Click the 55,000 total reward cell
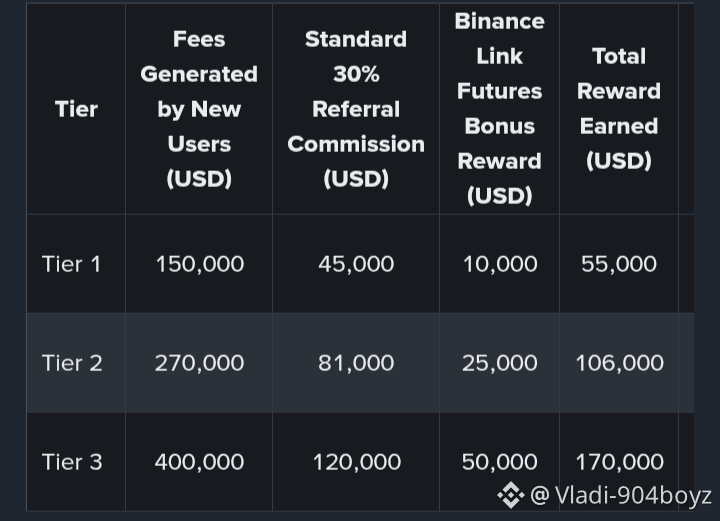 (619, 264)
